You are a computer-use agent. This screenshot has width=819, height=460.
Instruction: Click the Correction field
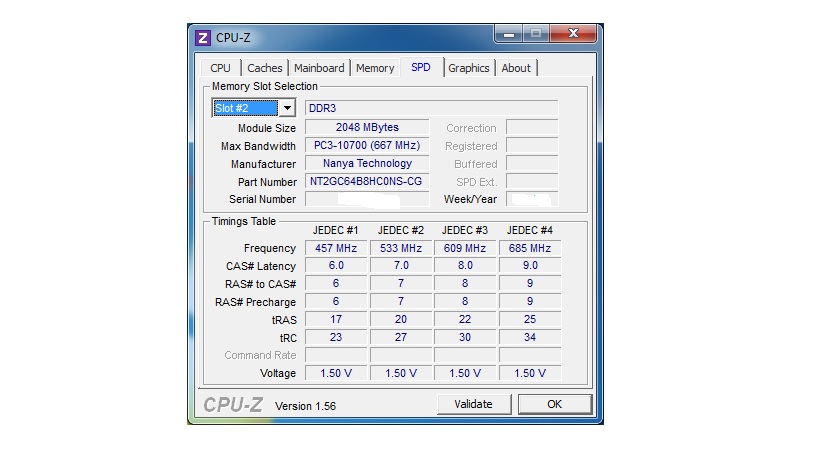pyautogui.click(x=532, y=127)
